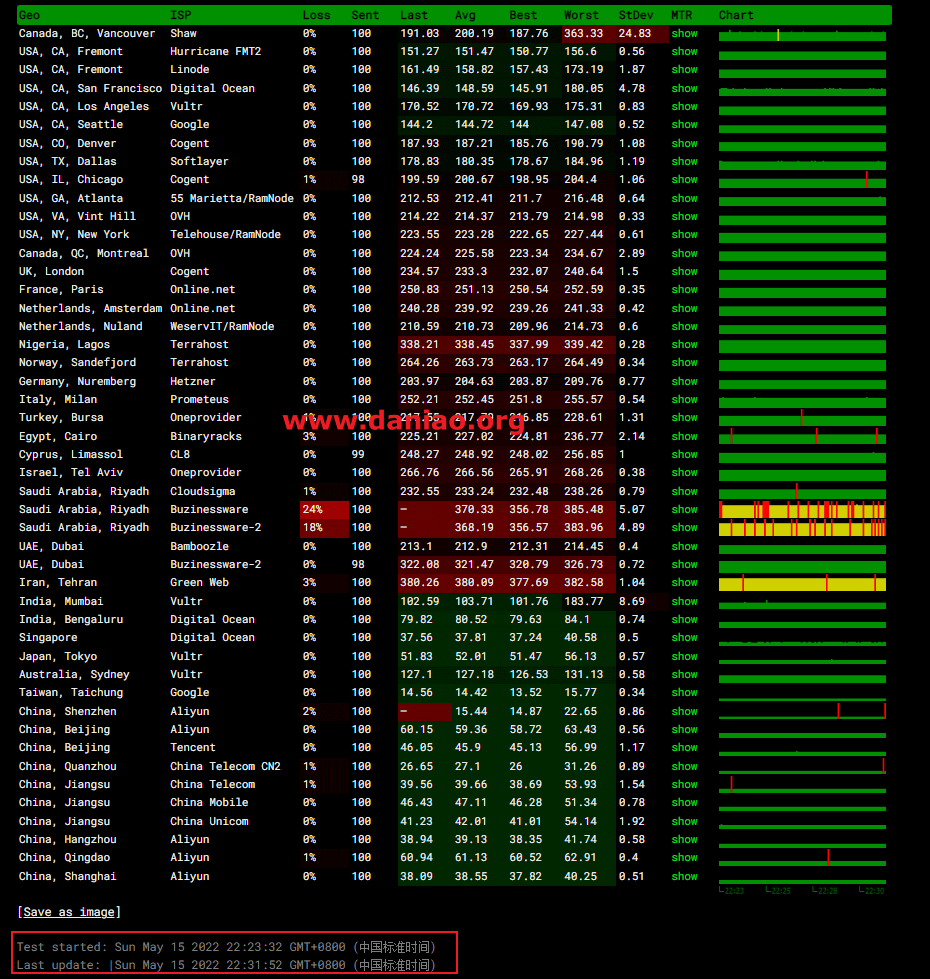Click 'Canada, BC, Vancouver' geo cell
930x979 pixels.
pyautogui.click(x=87, y=34)
